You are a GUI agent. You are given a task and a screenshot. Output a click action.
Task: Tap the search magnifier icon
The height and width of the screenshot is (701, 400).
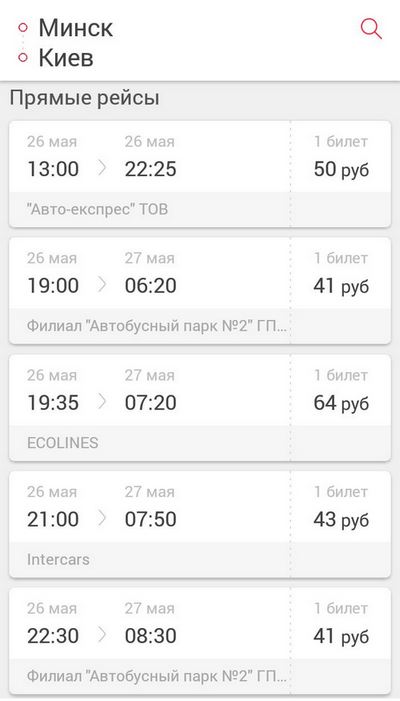coord(371,30)
